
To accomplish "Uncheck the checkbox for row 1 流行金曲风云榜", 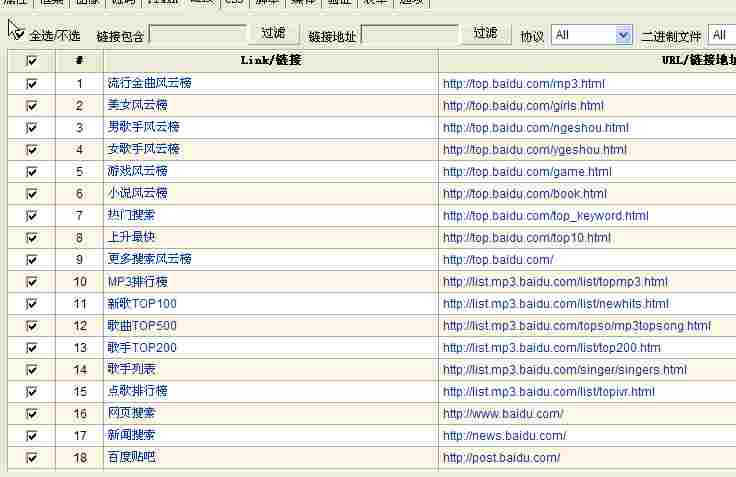I will tap(31, 84).
